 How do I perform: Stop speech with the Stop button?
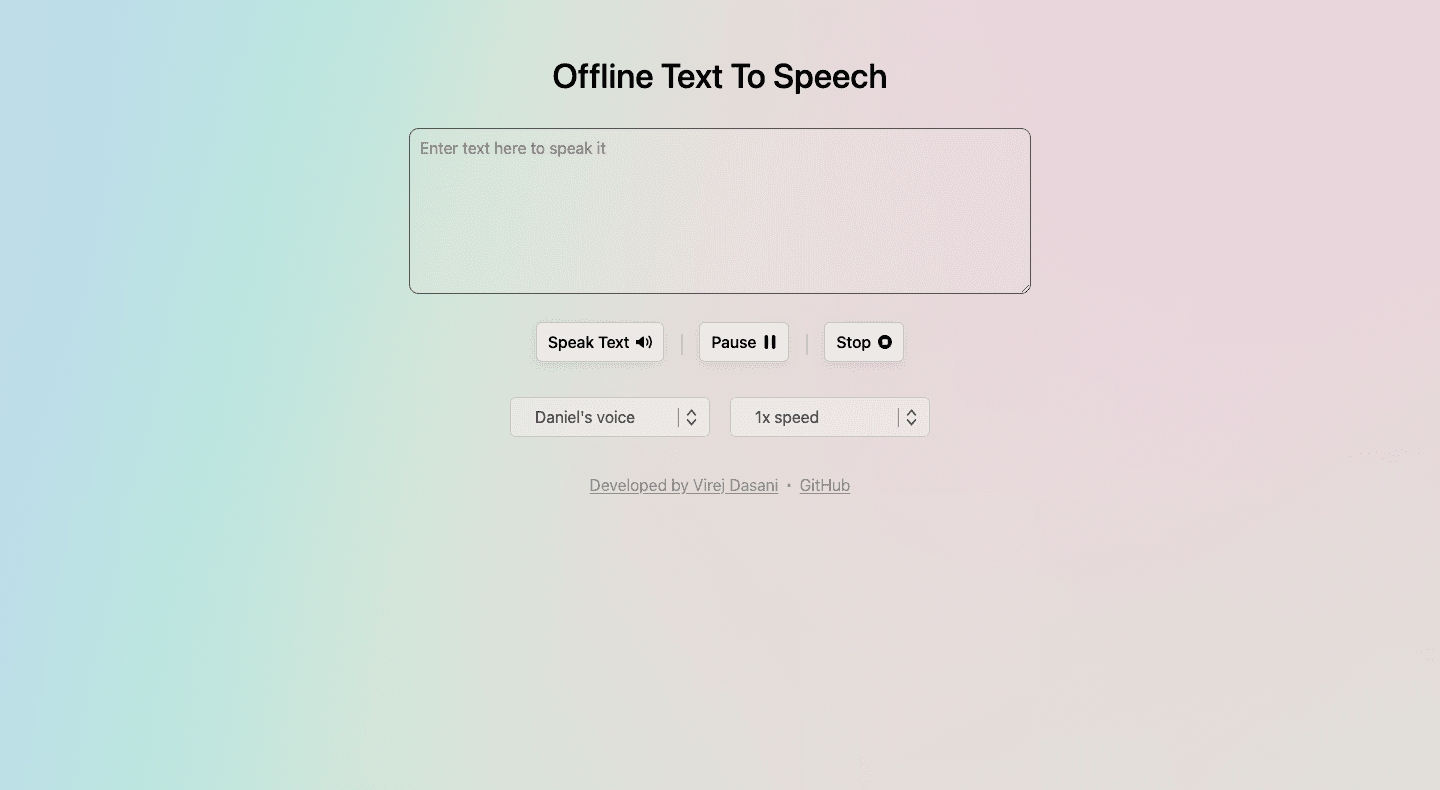point(863,342)
